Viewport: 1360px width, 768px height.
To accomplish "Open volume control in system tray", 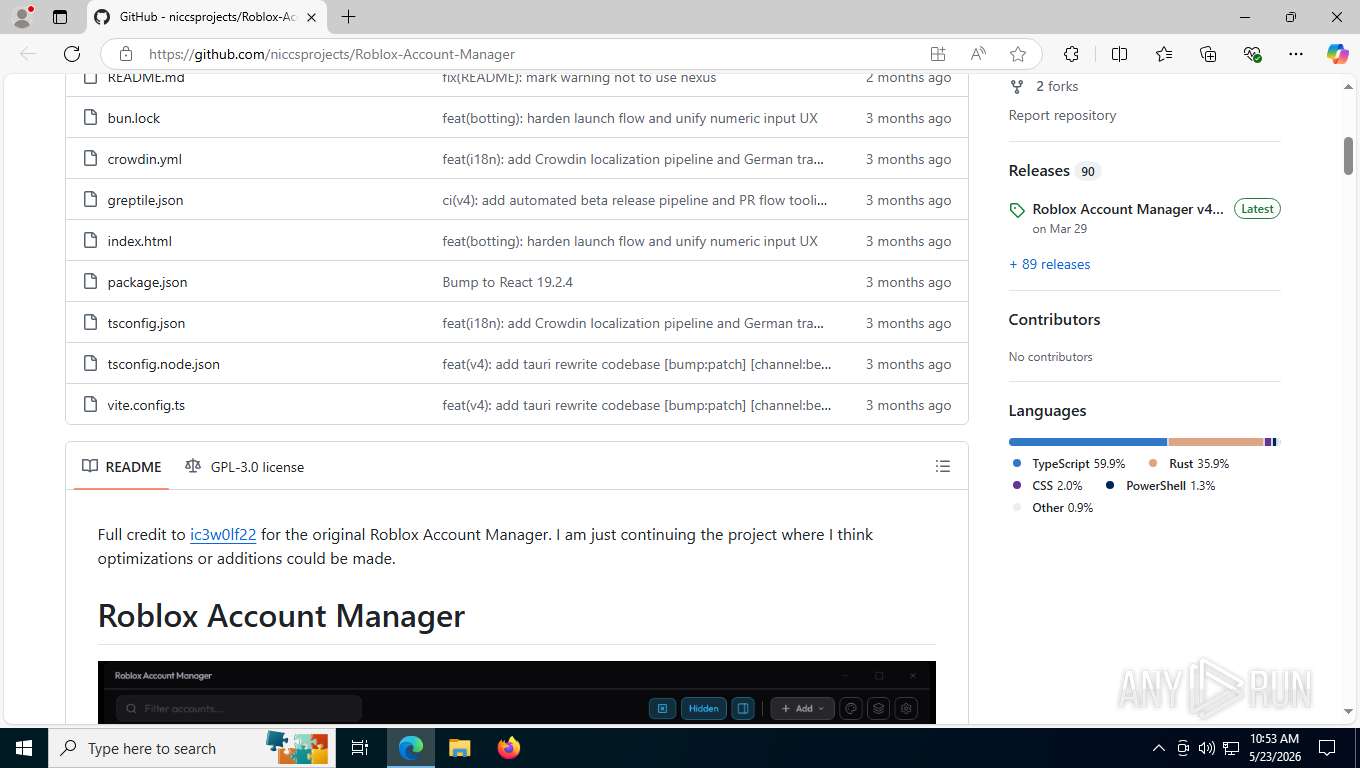I will click(x=1206, y=748).
